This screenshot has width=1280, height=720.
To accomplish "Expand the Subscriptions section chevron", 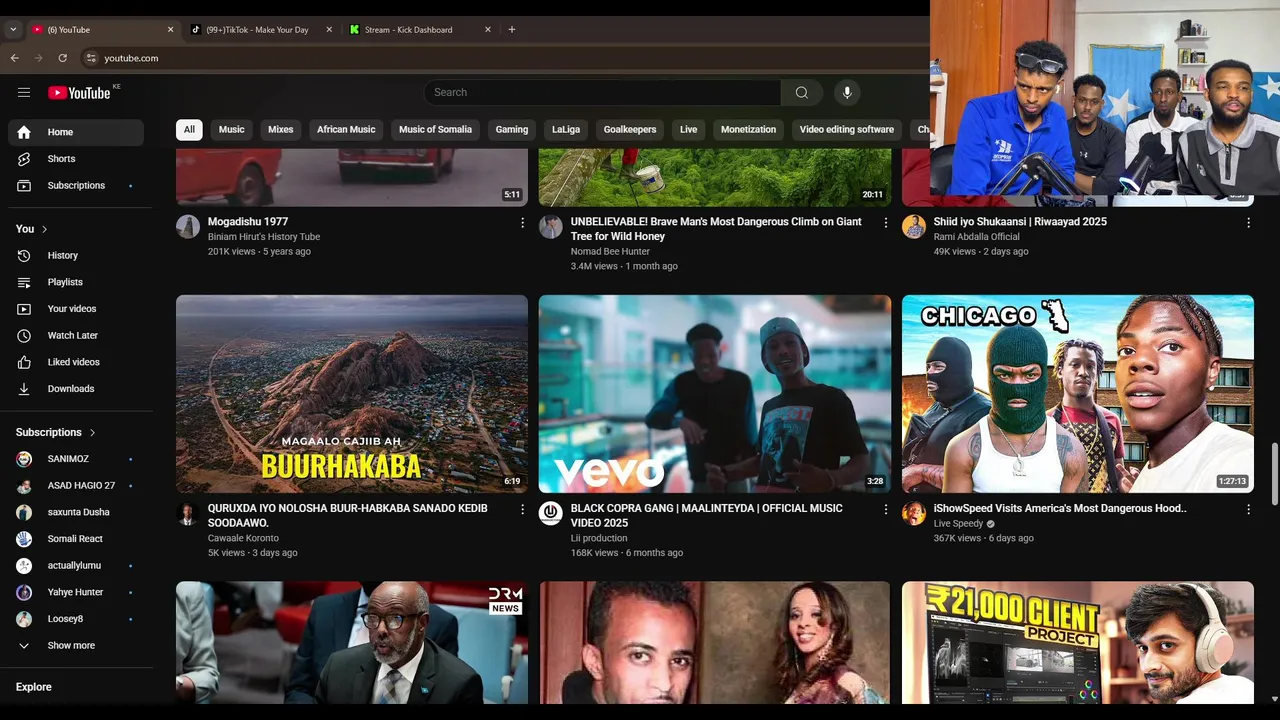I will point(92,432).
